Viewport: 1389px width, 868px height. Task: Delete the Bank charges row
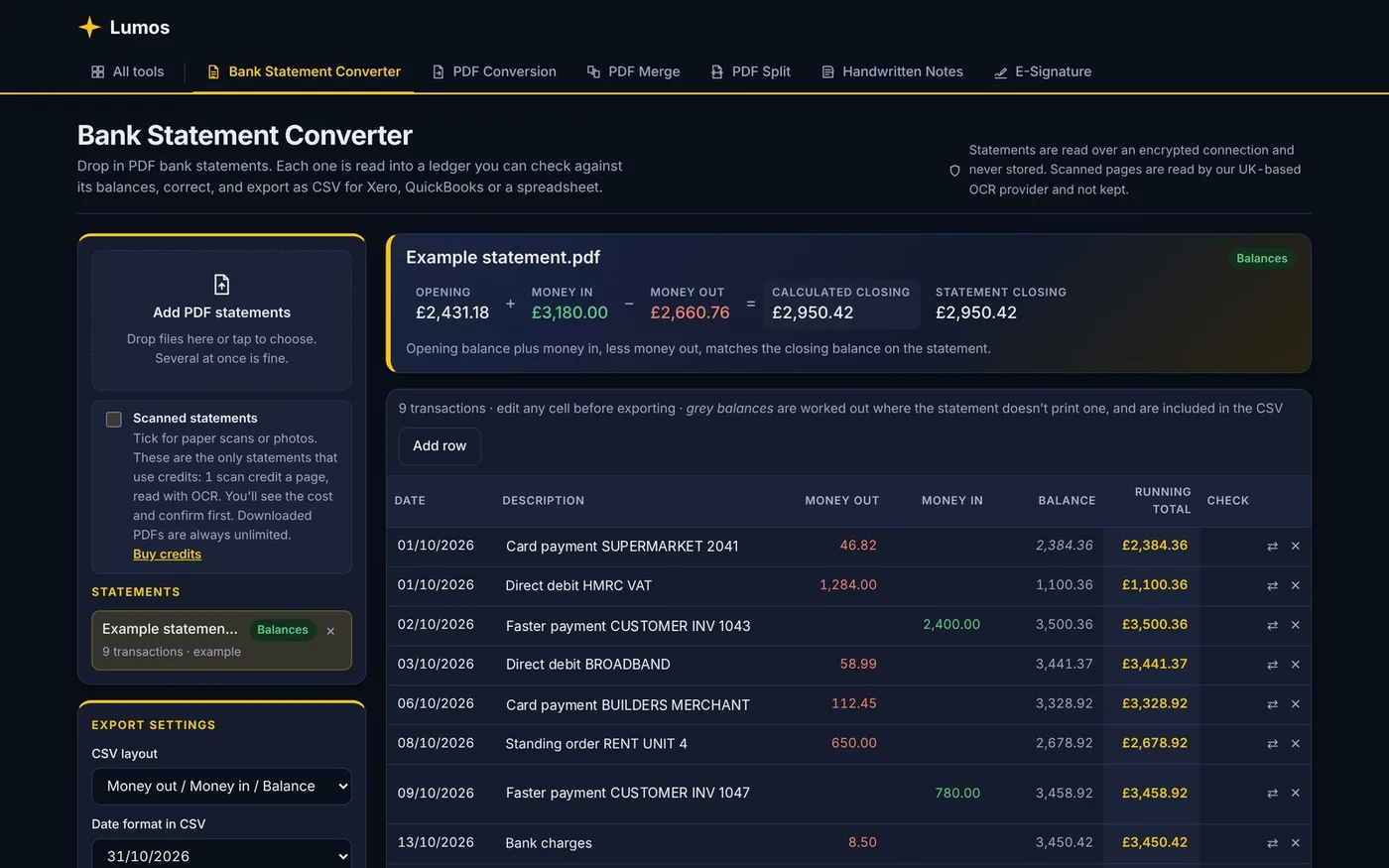(x=1296, y=842)
